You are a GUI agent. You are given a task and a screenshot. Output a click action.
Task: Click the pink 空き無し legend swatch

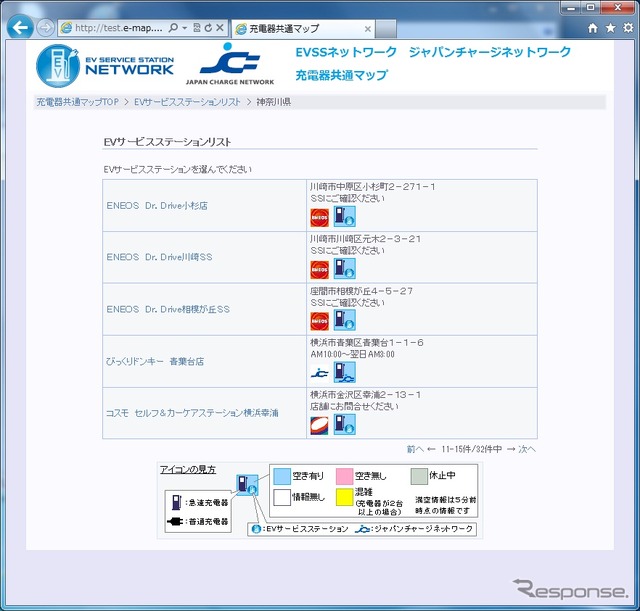(x=344, y=476)
